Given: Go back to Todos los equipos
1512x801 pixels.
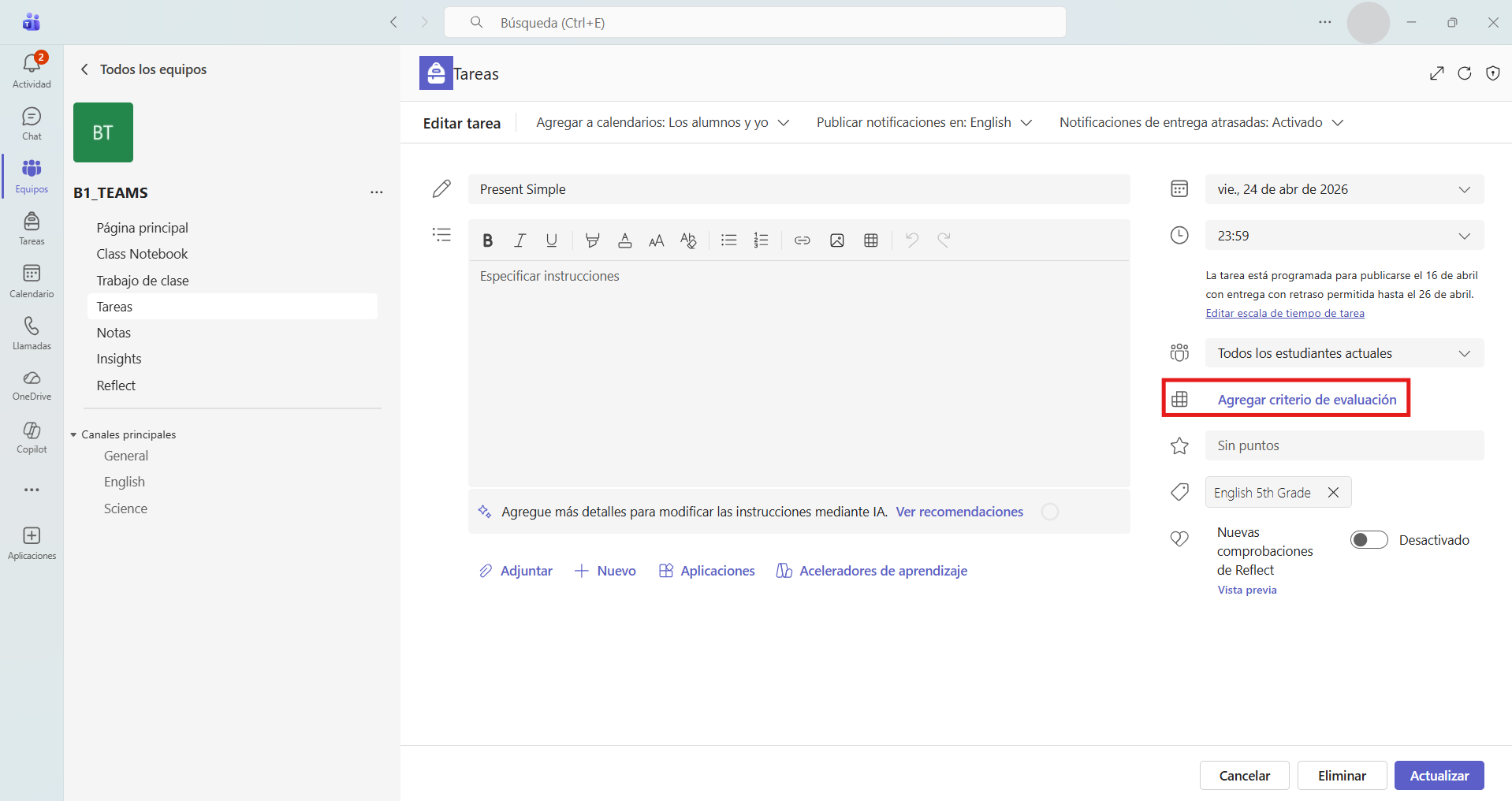Looking at the screenshot, I should point(143,69).
